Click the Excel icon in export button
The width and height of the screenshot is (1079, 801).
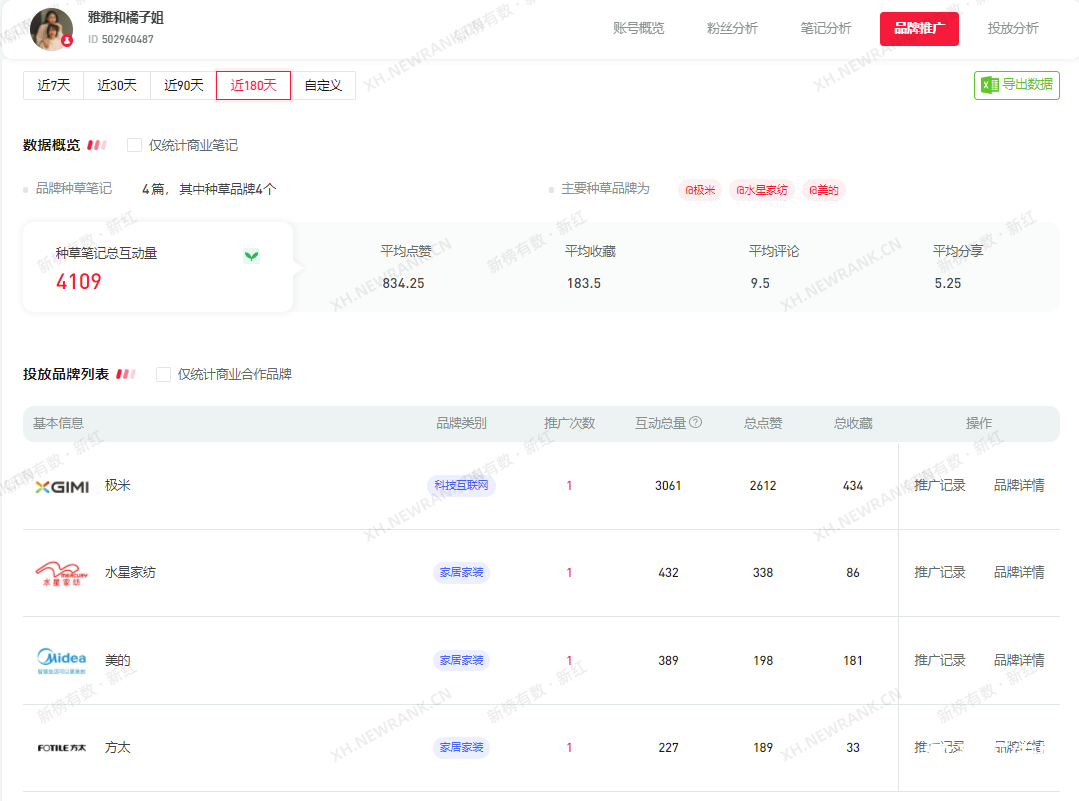pyautogui.click(x=990, y=85)
